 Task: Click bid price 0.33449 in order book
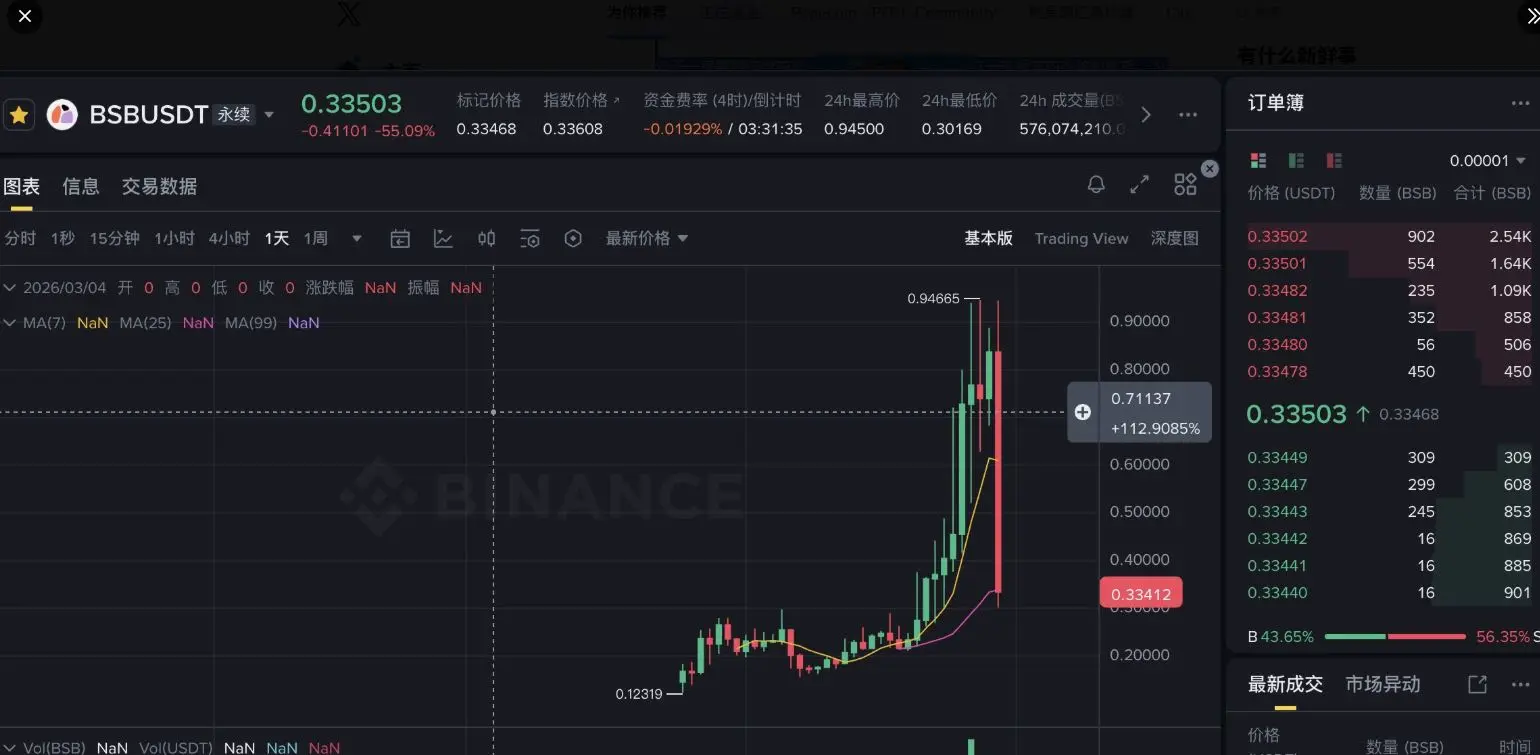(1277, 458)
